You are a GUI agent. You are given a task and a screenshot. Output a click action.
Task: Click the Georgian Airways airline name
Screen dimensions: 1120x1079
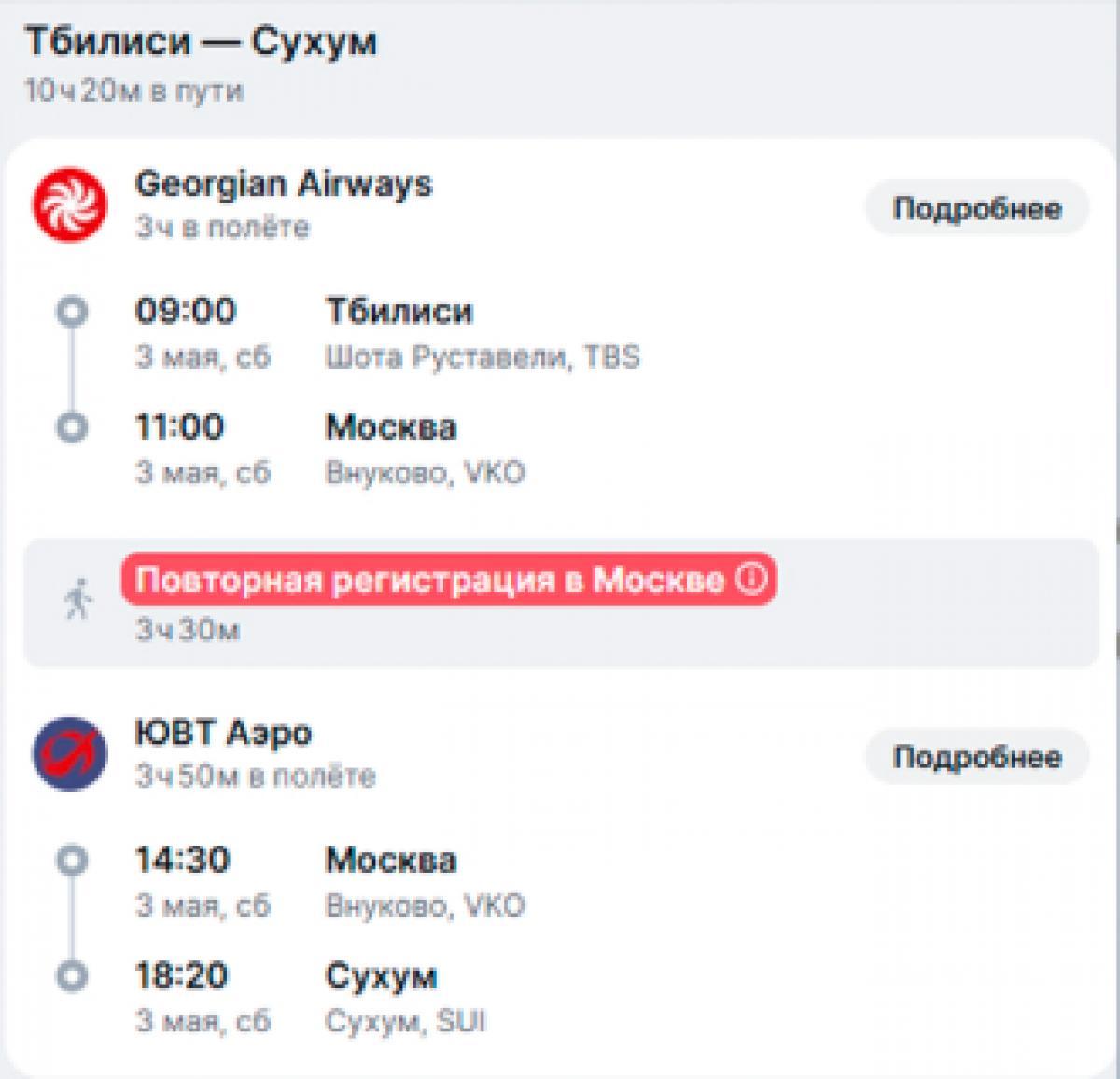284,184
